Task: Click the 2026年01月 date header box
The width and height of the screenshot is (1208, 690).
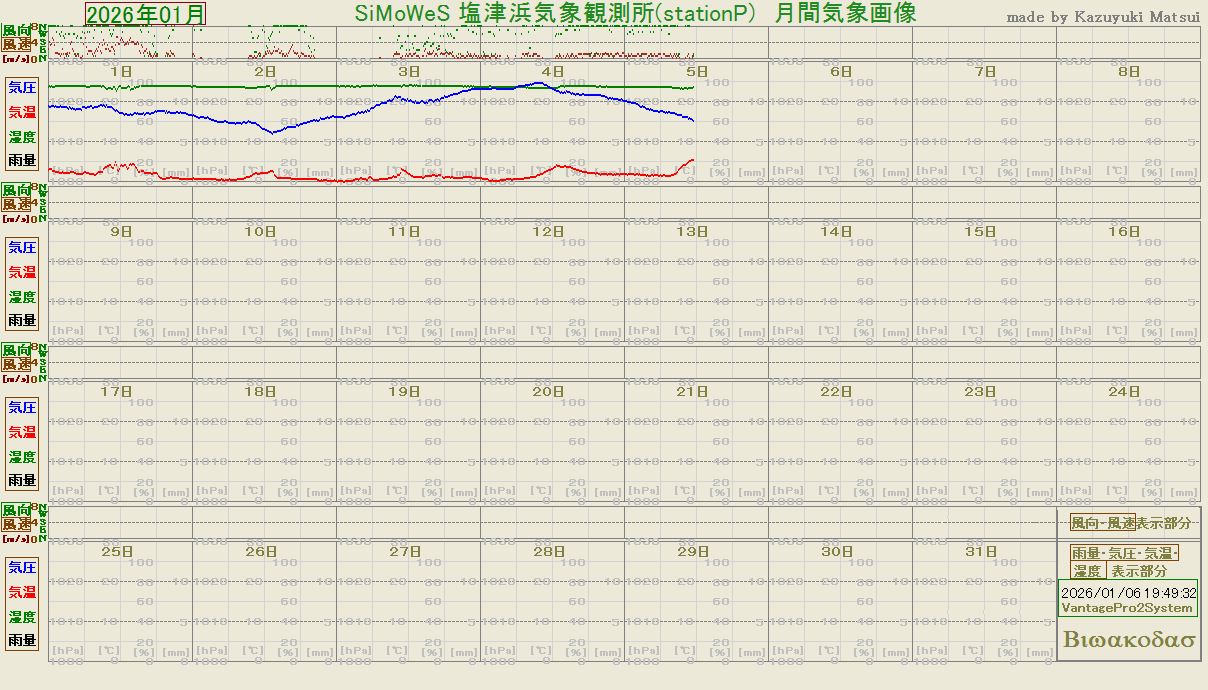Action: (146, 14)
